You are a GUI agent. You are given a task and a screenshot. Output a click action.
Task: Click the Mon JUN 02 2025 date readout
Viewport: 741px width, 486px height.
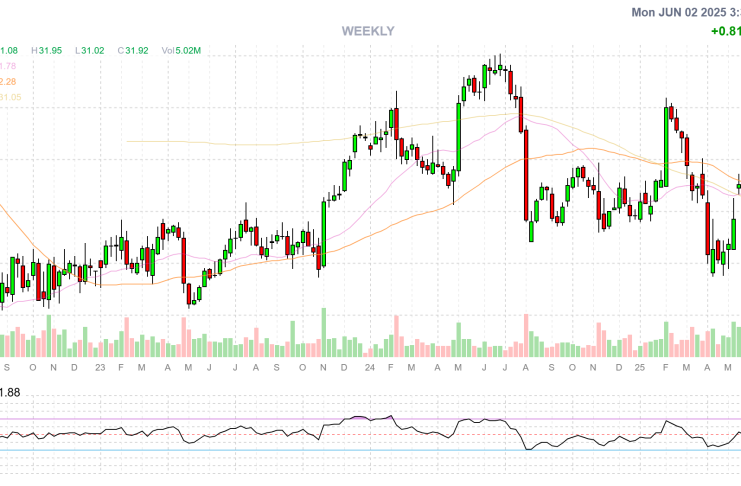pos(686,12)
